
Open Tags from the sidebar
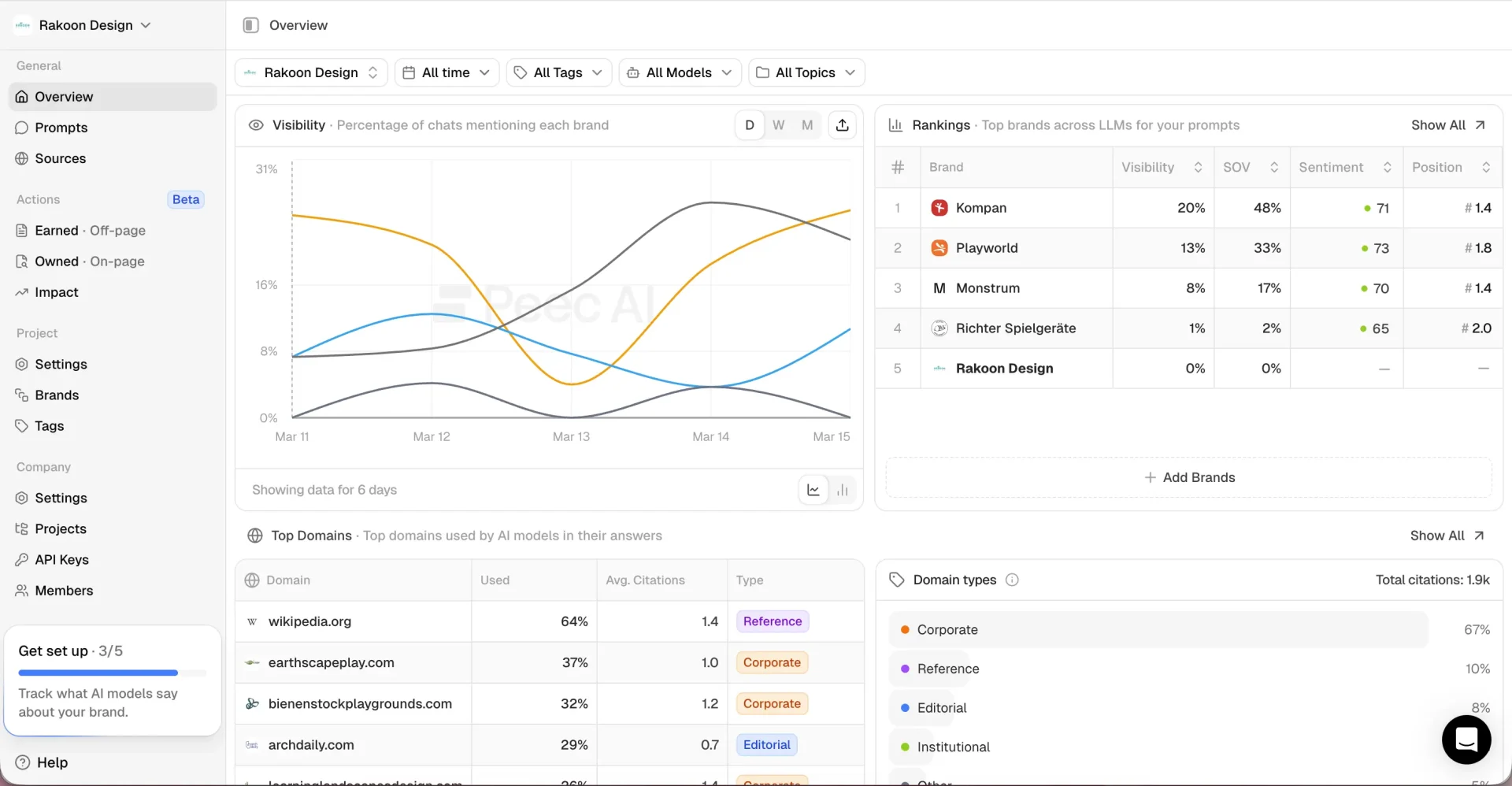pos(49,425)
